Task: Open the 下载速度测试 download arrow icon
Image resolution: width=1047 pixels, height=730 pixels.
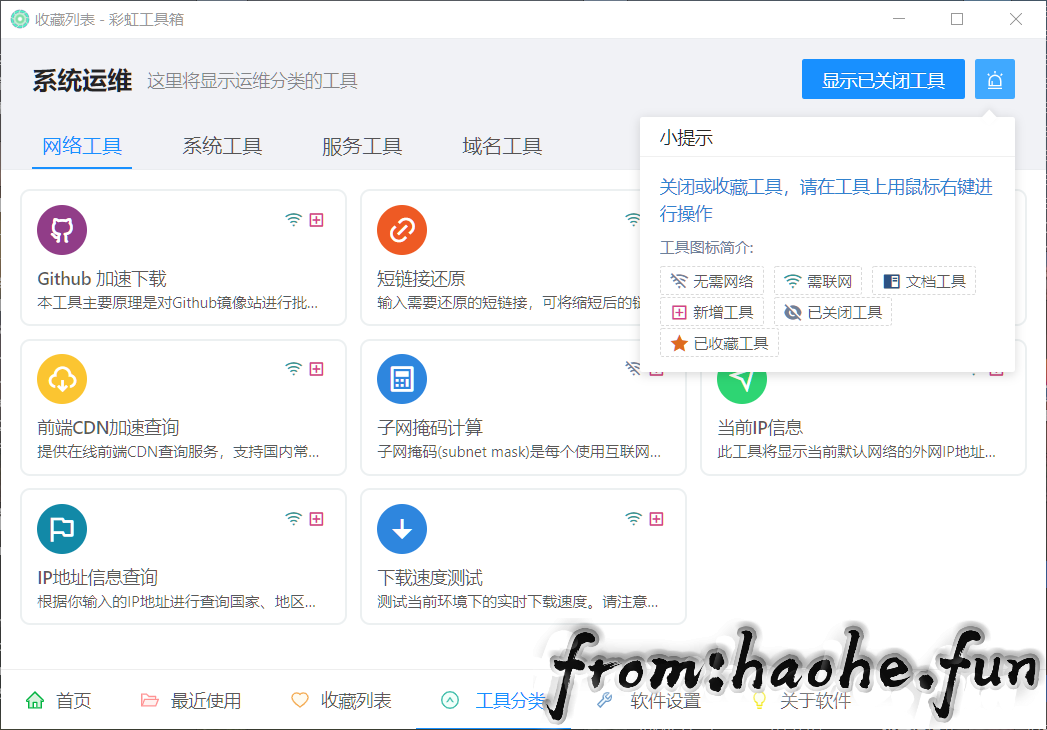Action: click(x=402, y=529)
